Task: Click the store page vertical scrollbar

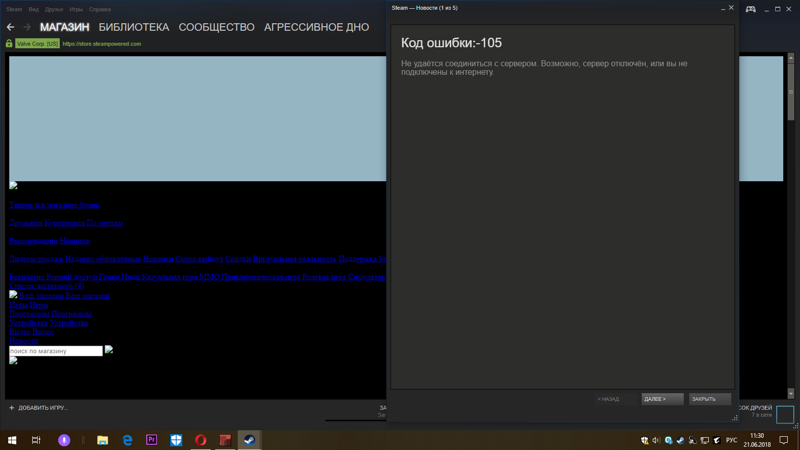Action: point(791,226)
